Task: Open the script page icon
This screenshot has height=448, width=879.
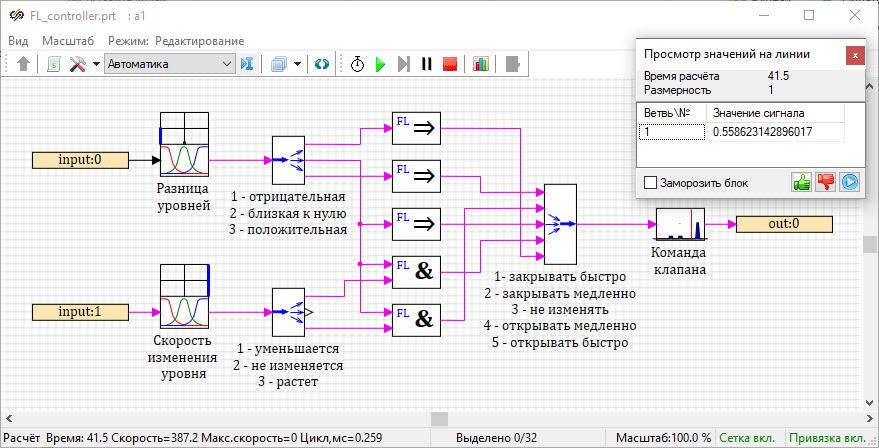Action: (53, 64)
